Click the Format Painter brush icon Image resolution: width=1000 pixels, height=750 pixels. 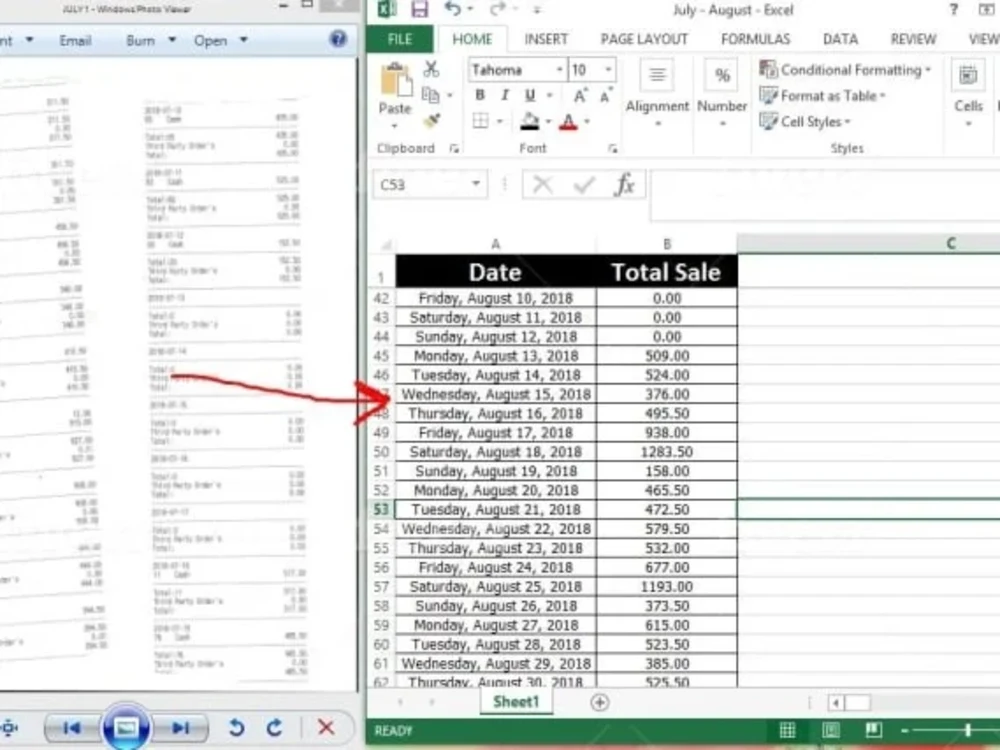[432, 121]
